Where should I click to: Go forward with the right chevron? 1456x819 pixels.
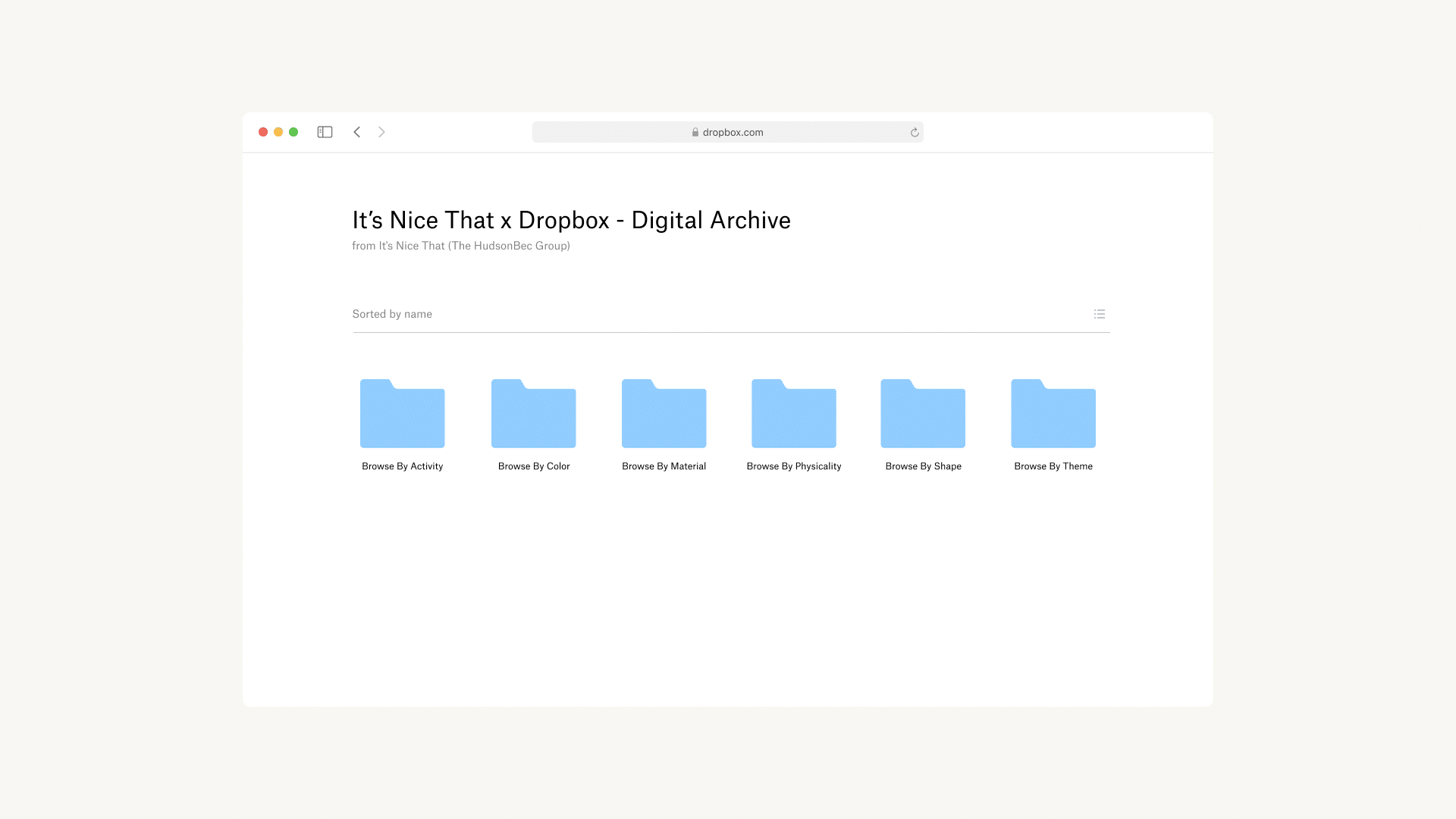[381, 132]
